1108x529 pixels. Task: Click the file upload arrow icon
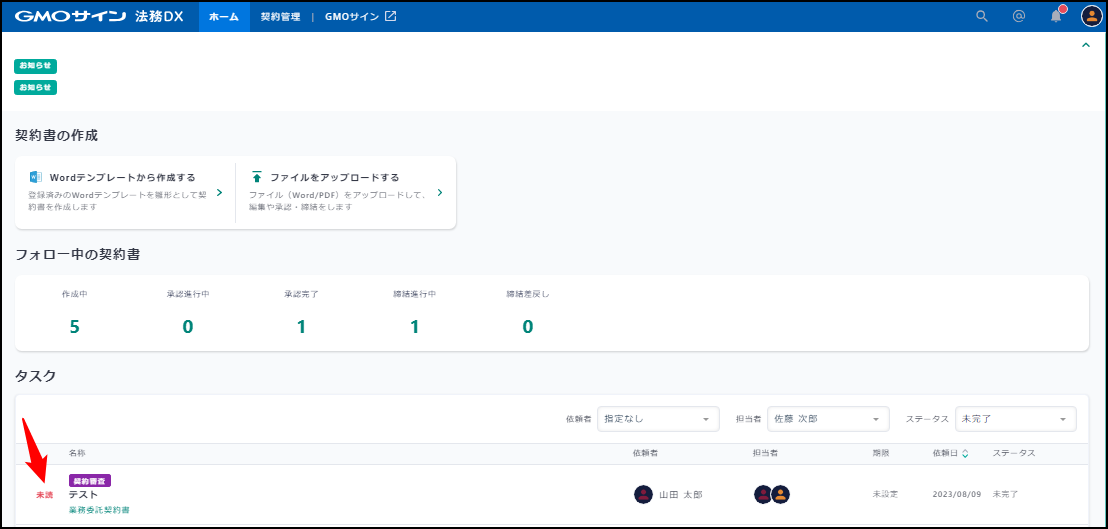(x=257, y=177)
